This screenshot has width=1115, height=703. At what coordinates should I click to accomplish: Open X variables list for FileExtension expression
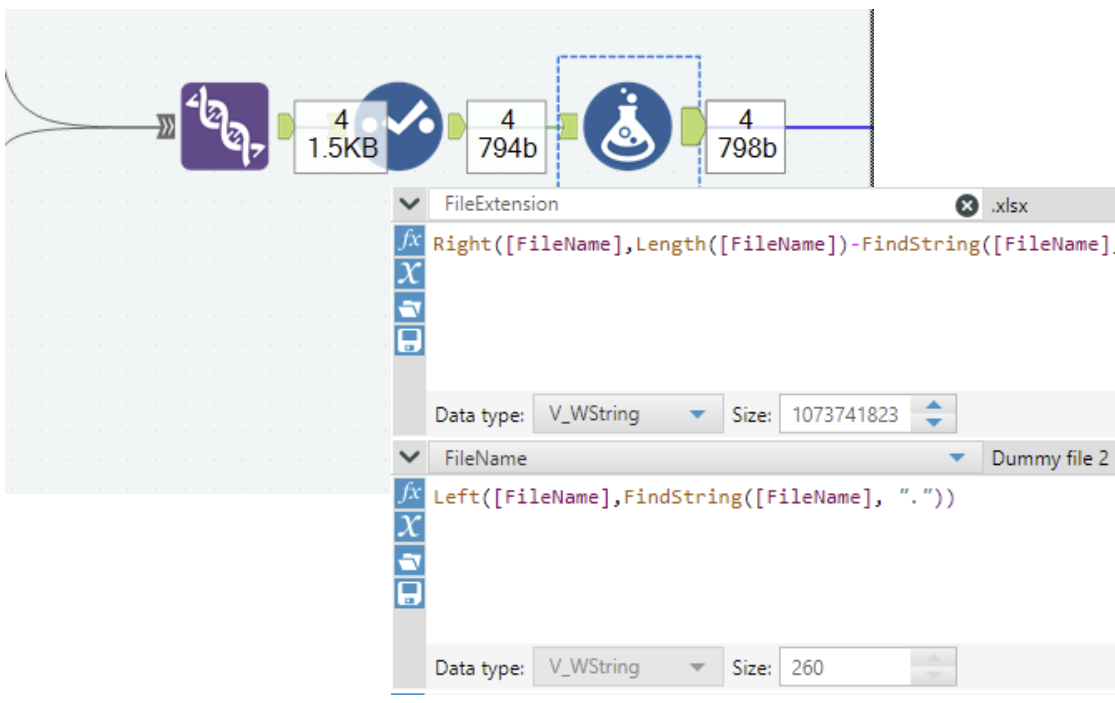[410, 273]
